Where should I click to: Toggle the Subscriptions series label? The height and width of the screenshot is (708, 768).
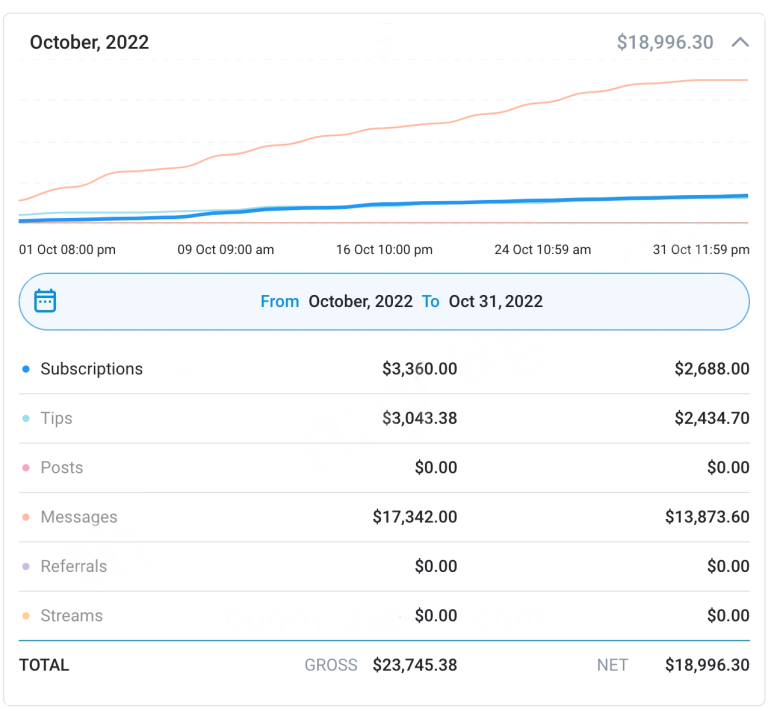click(x=91, y=369)
